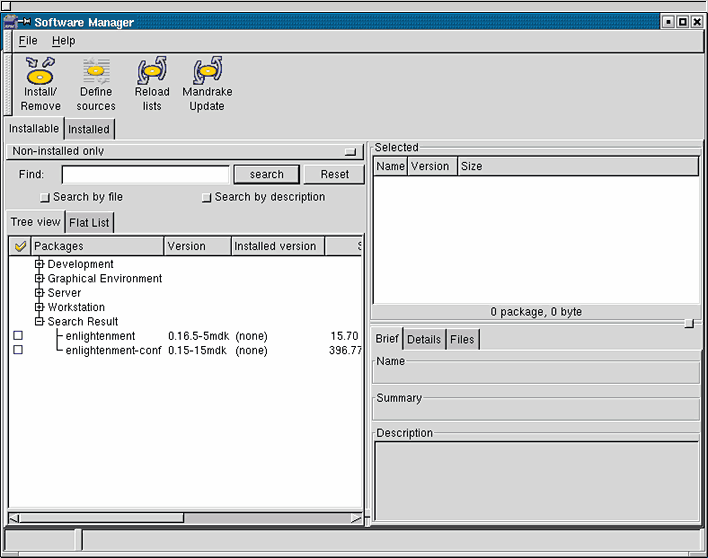The width and height of the screenshot is (708, 558).
Task: Click the pane divider handle below Selected list
Action: (x=689, y=323)
